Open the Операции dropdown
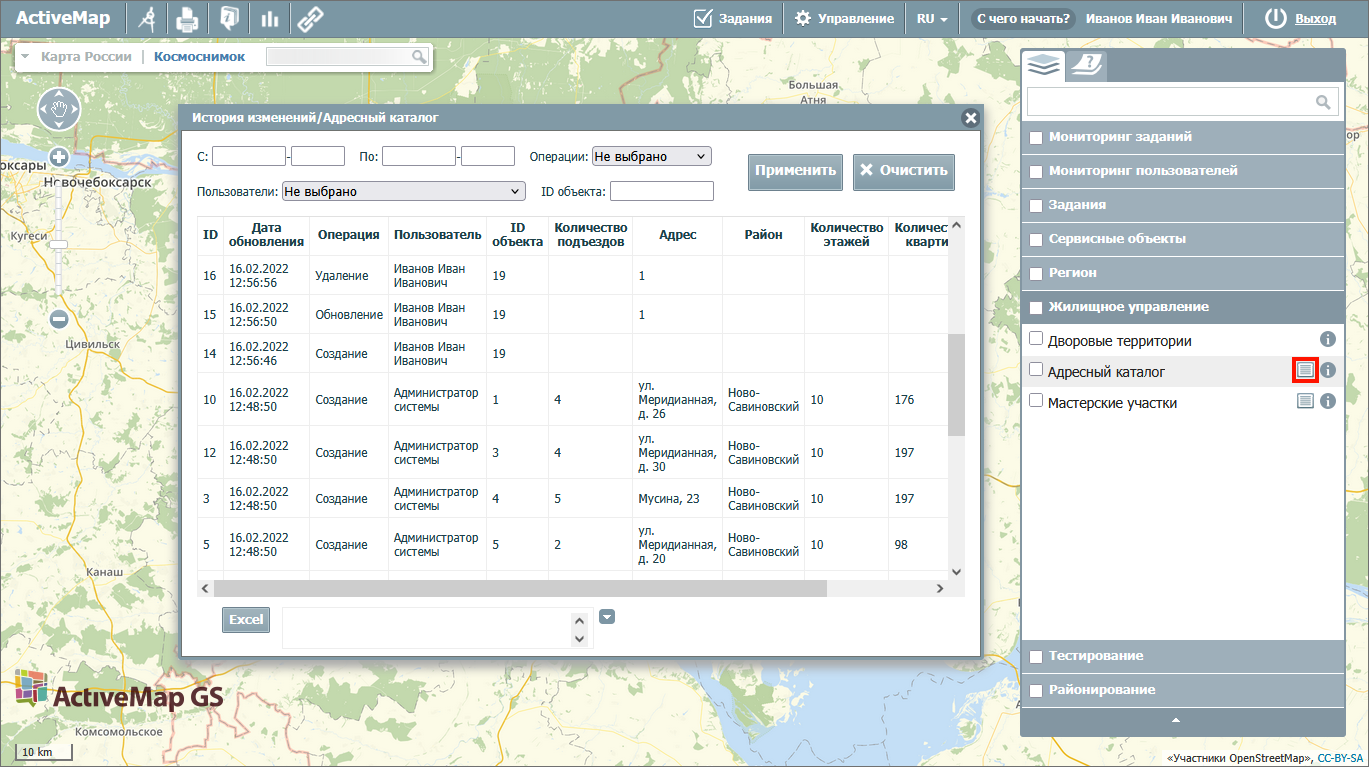The width and height of the screenshot is (1369, 767). pos(651,156)
